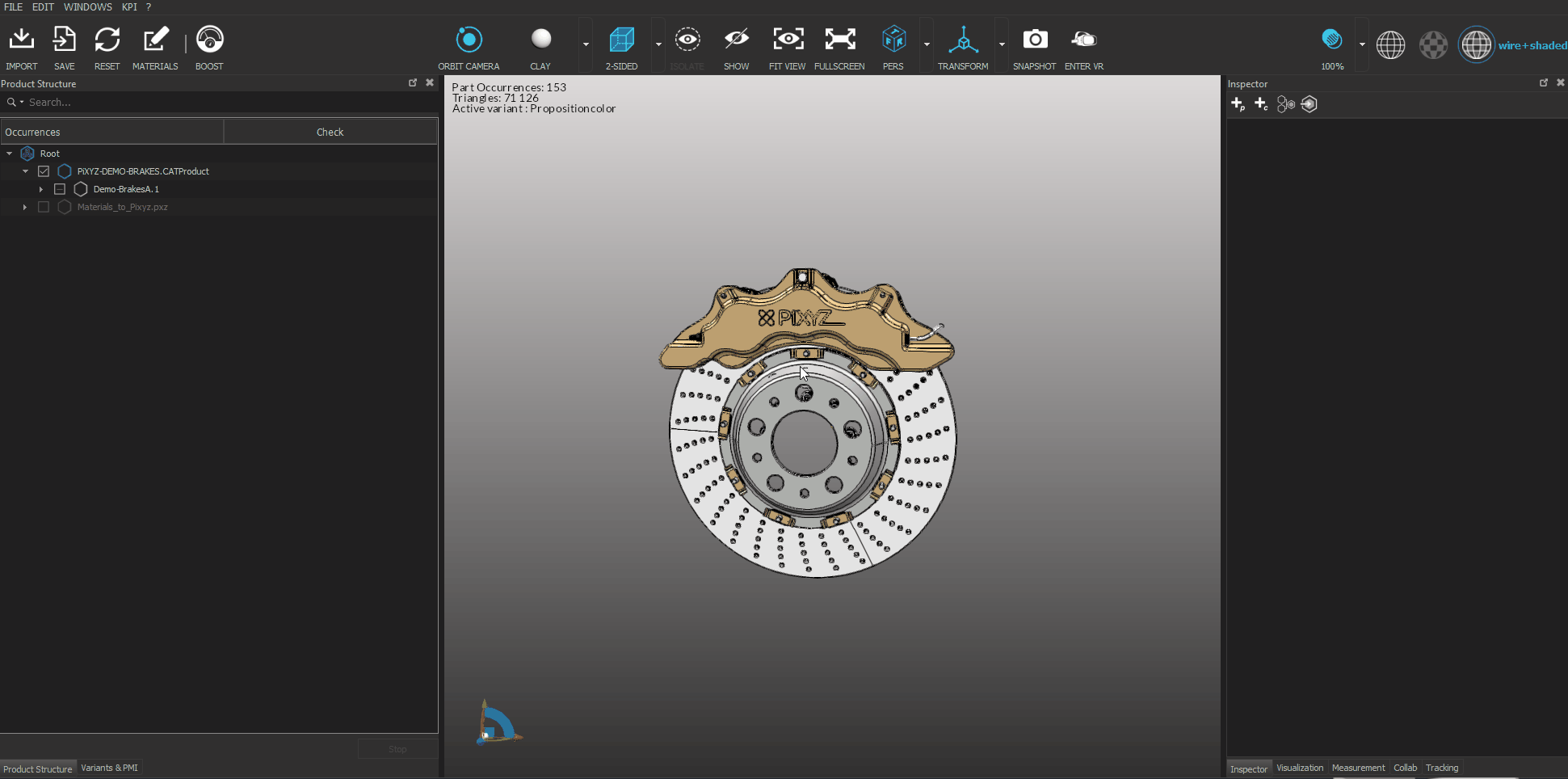Save the scene with Save icon
The height and width of the screenshot is (779, 1568).
coord(65,40)
